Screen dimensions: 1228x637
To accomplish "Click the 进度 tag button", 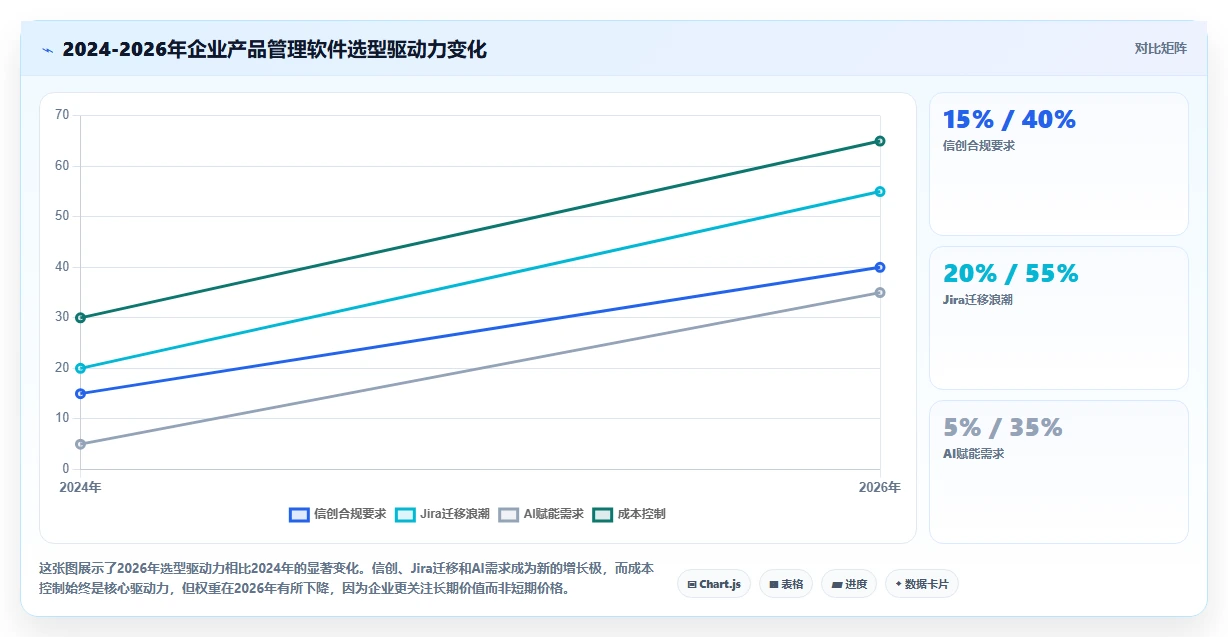I will [849, 584].
